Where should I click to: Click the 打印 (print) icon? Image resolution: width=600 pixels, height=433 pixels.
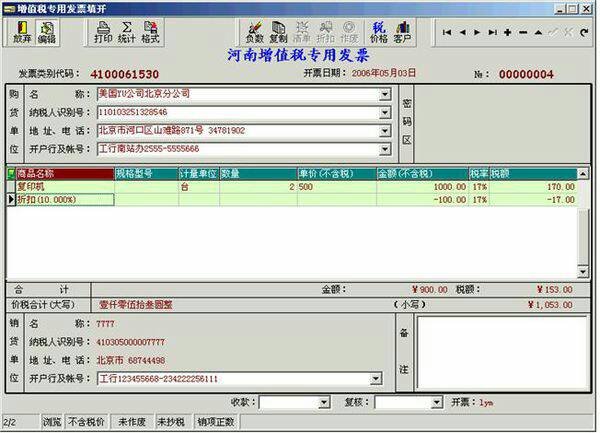103,33
